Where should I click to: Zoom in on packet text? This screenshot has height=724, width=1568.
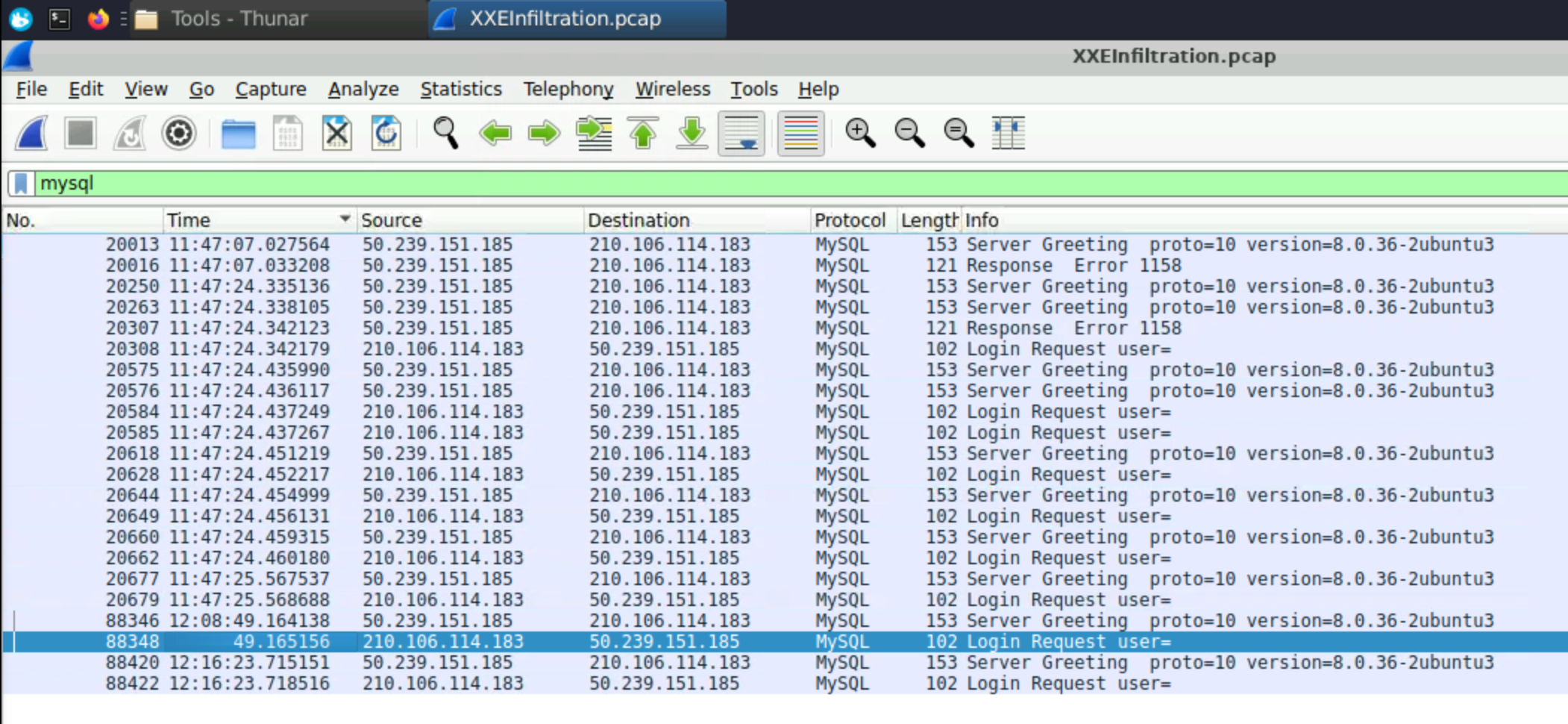click(860, 134)
